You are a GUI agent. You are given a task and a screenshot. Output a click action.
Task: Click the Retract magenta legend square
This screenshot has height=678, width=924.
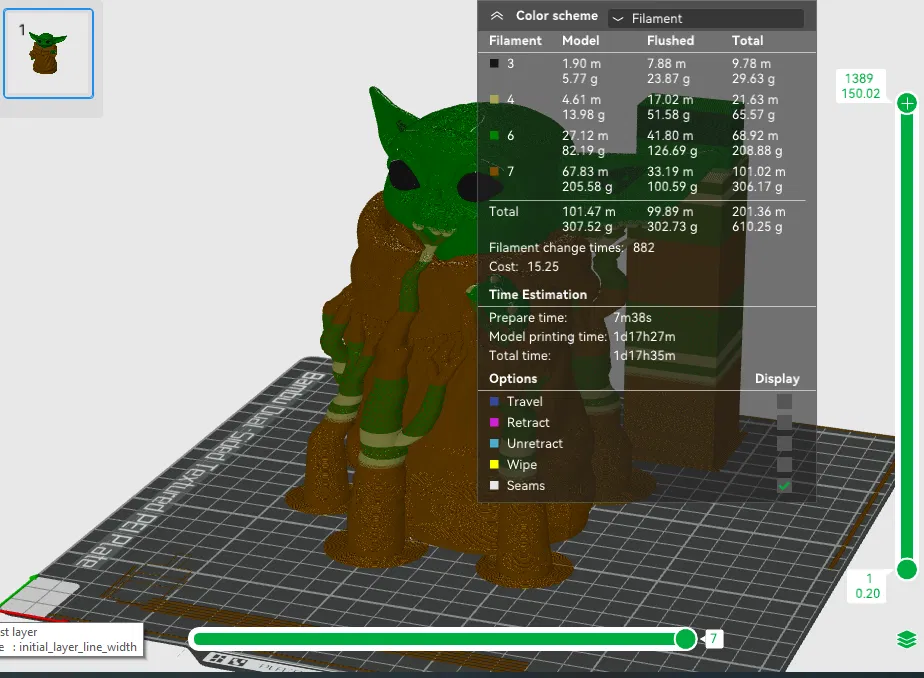click(494, 422)
